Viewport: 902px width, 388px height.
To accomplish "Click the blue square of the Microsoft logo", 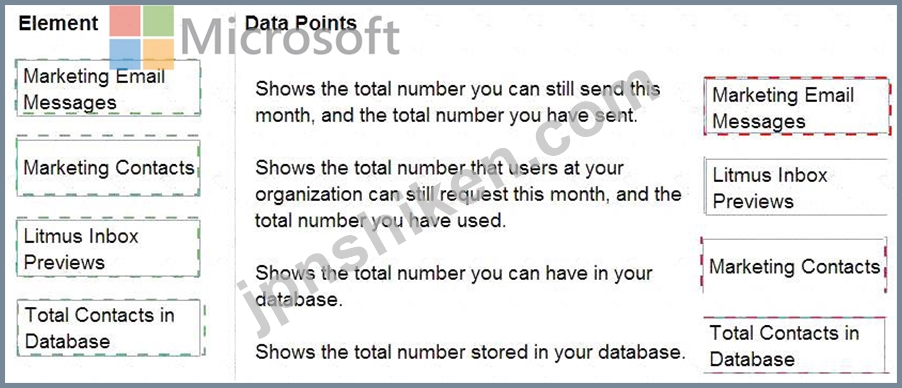I will click(125, 54).
